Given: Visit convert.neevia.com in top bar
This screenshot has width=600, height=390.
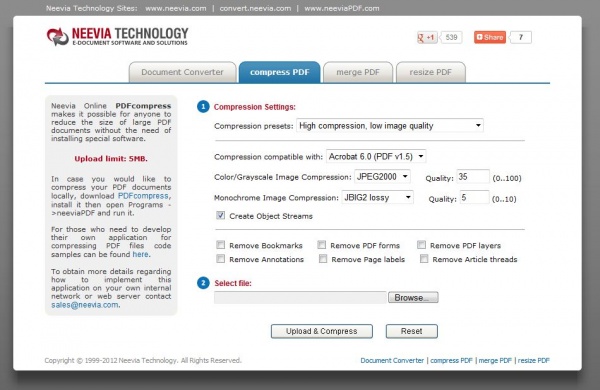Looking at the screenshot, I should (255, 8).
